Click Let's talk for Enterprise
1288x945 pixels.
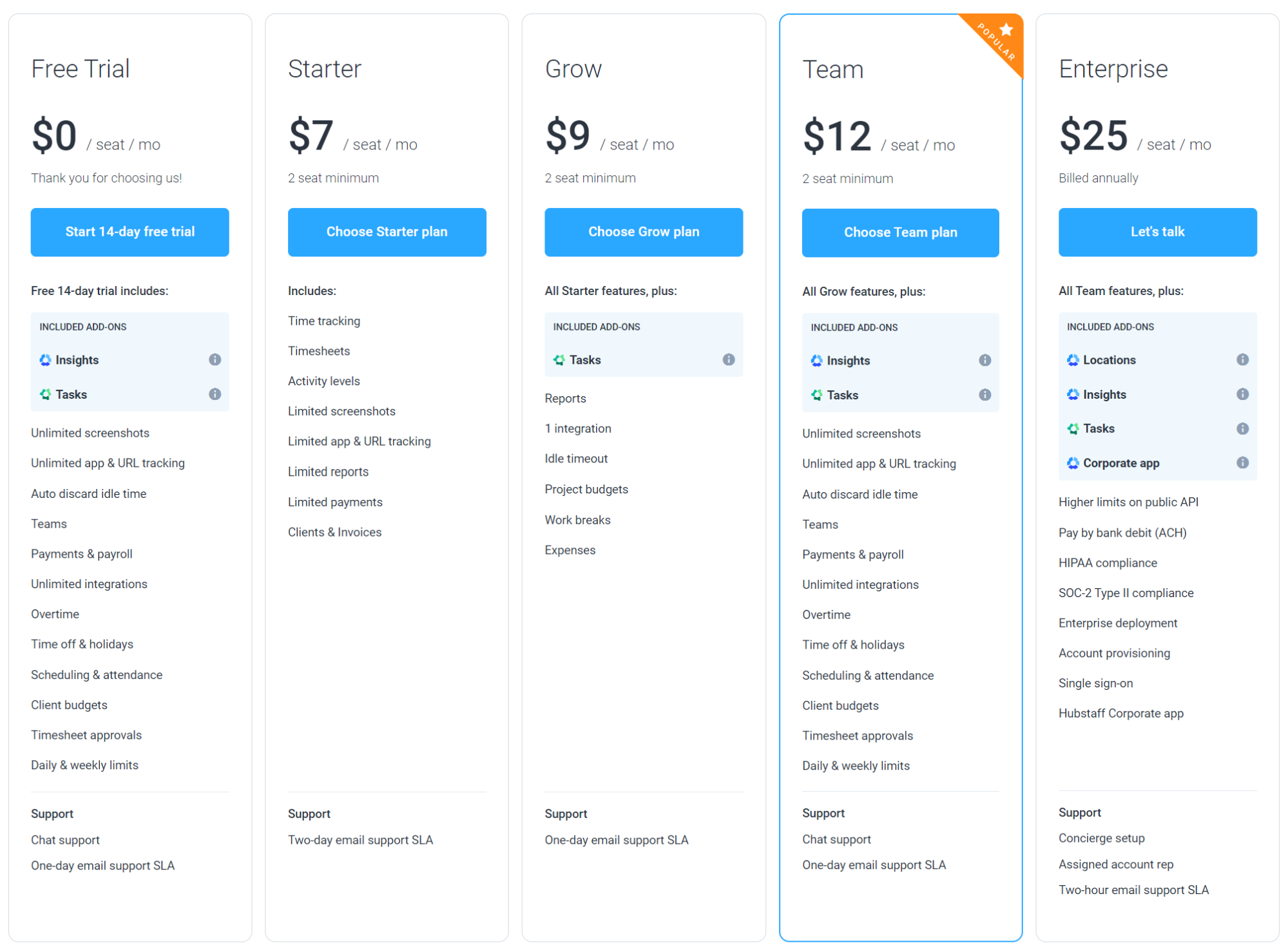(1157, 232)
